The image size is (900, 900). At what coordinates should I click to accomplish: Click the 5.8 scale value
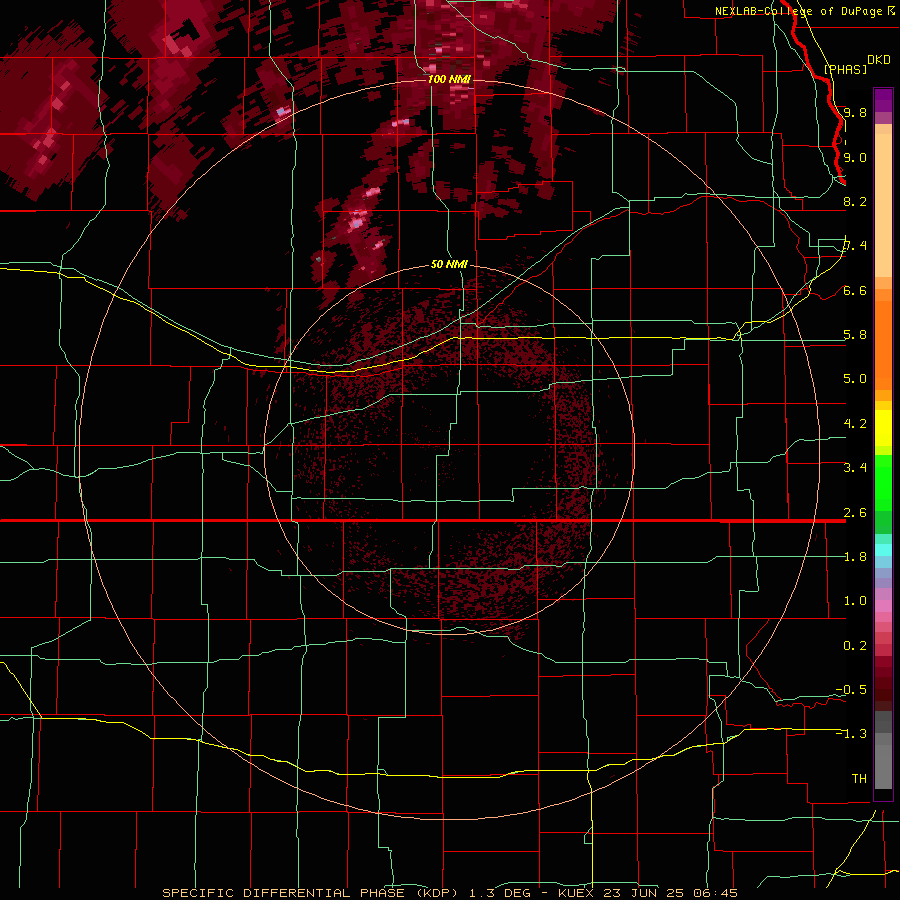tap(855, 335)
